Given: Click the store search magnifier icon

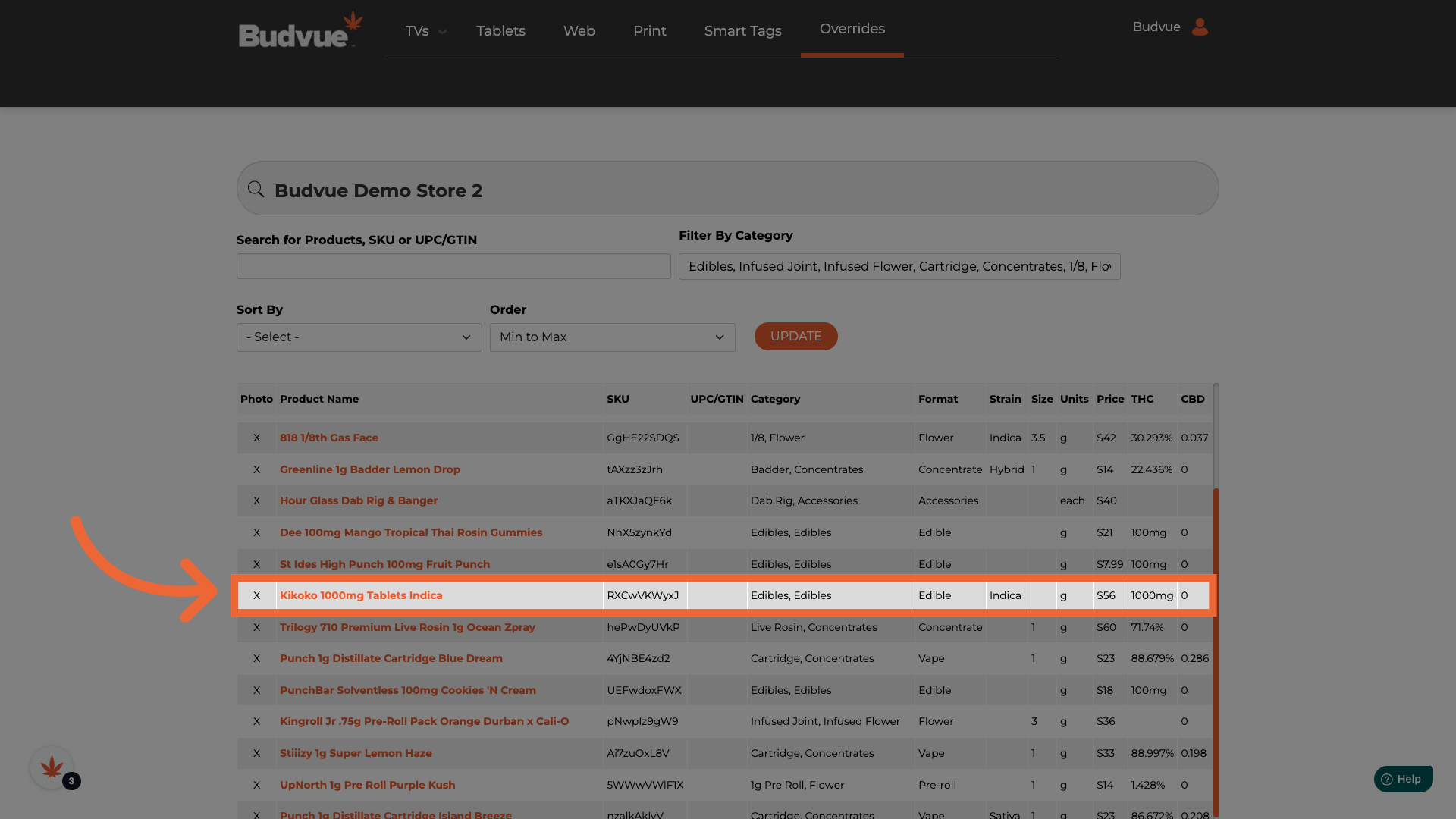Looking at the screenshot, I should click(x=256, y=190).
